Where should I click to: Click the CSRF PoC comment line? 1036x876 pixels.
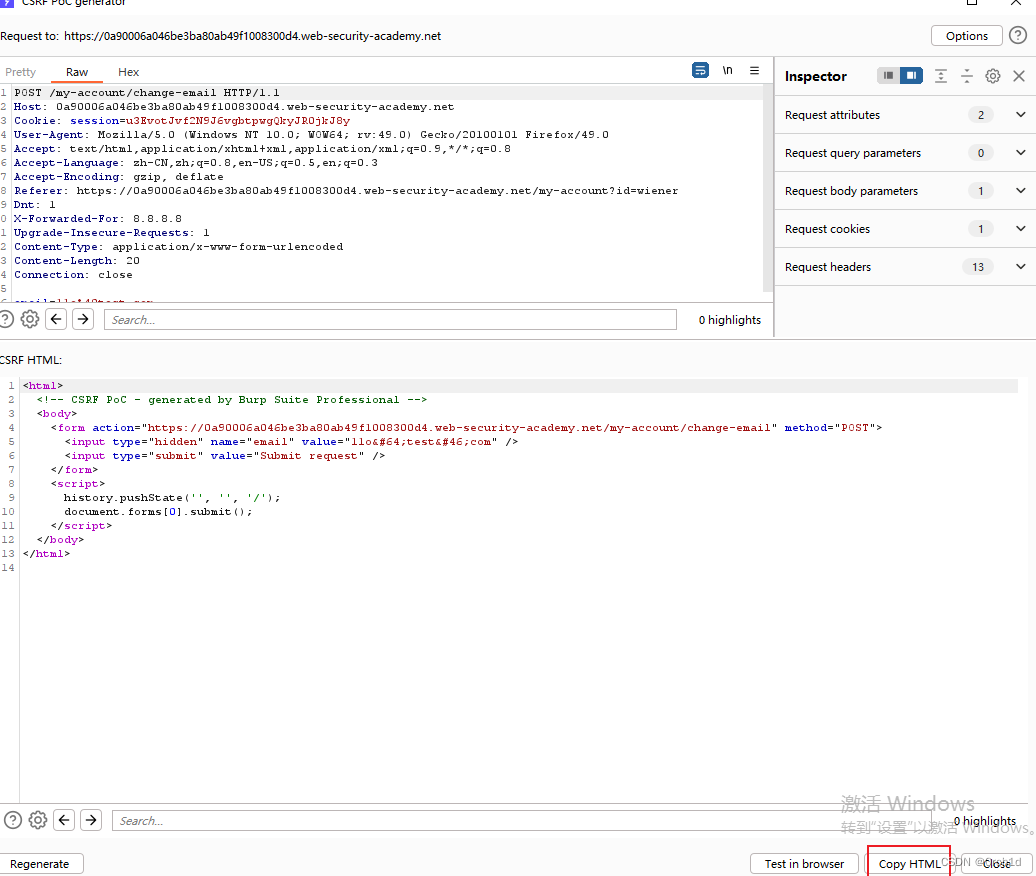point(232,400)
